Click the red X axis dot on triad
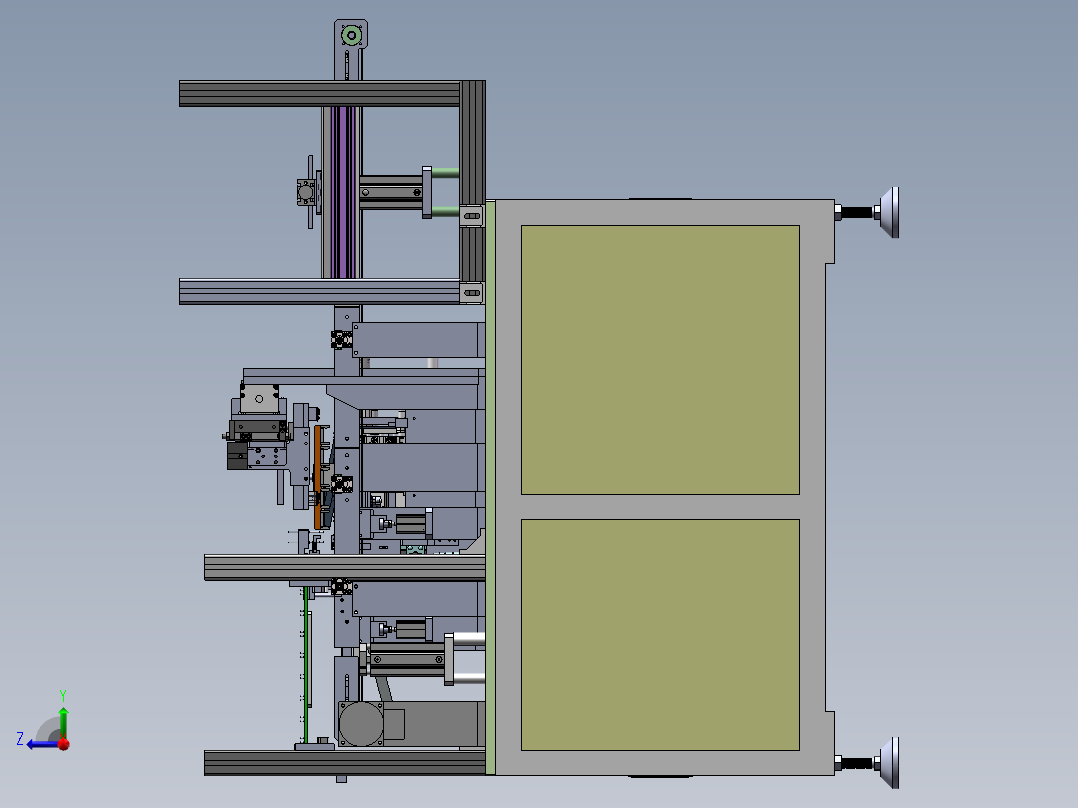This screenshot has height=808, width=1078. click(x=64, y=743)
